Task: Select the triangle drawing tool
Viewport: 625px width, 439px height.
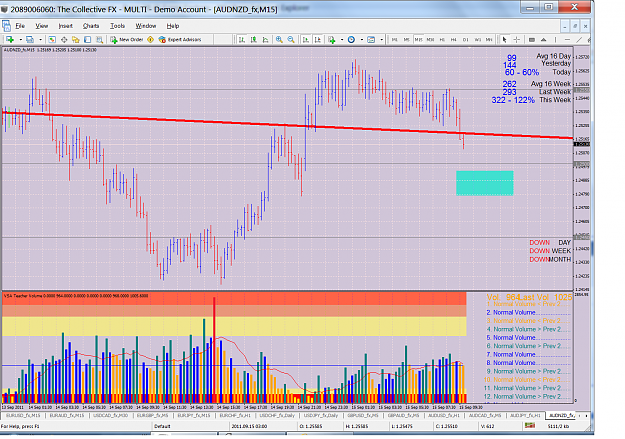Action: (x=543, y=39)
